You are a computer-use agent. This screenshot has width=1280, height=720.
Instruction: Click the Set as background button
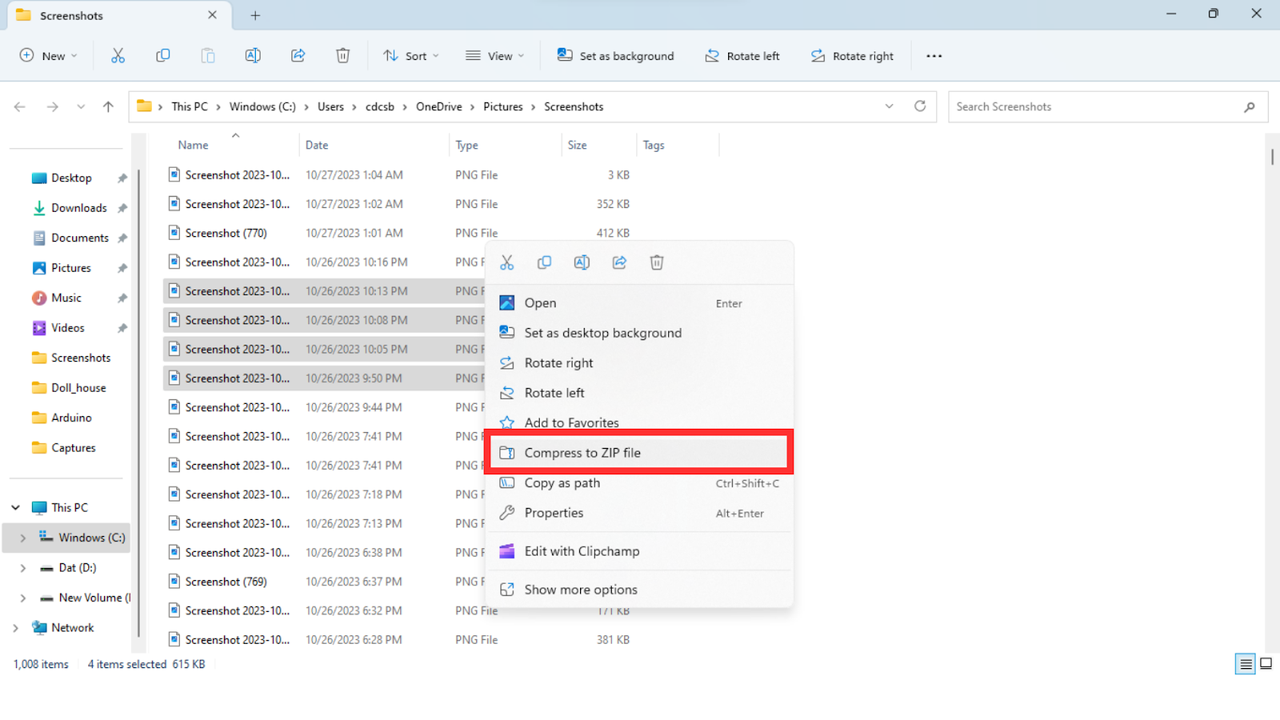coord(615,55)
